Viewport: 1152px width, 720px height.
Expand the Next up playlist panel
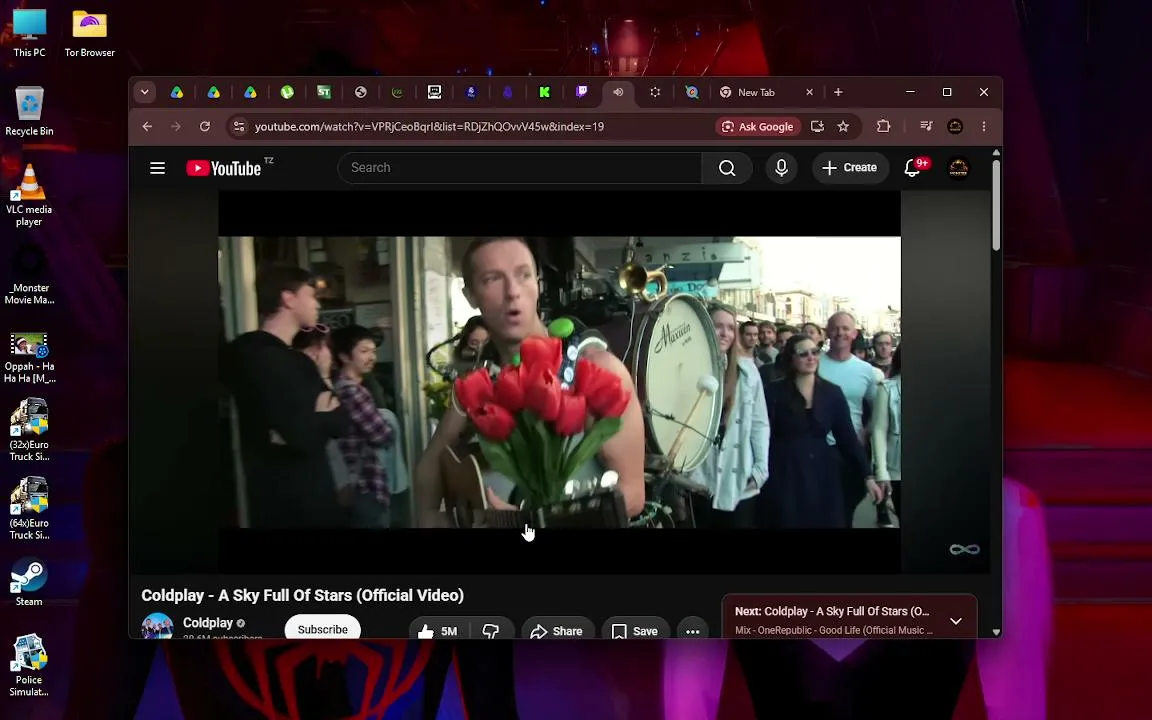tap(956, 621)
